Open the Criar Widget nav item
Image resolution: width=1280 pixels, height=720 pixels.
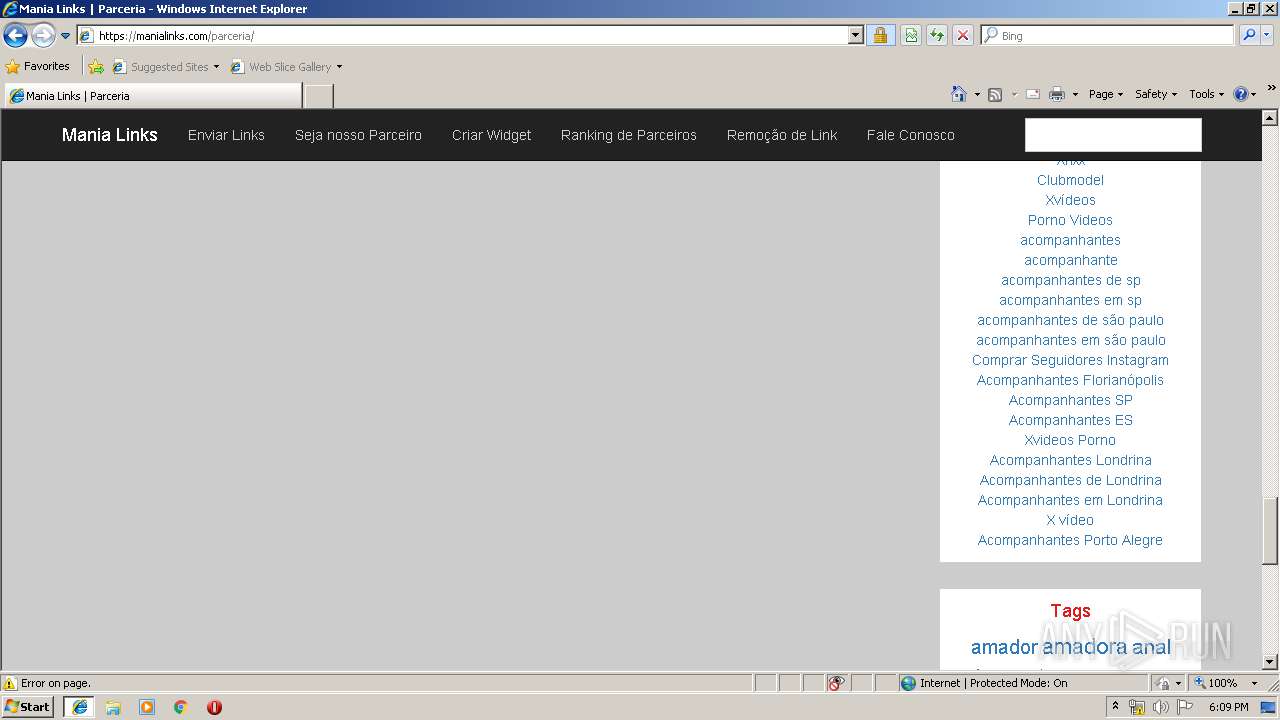491,135
